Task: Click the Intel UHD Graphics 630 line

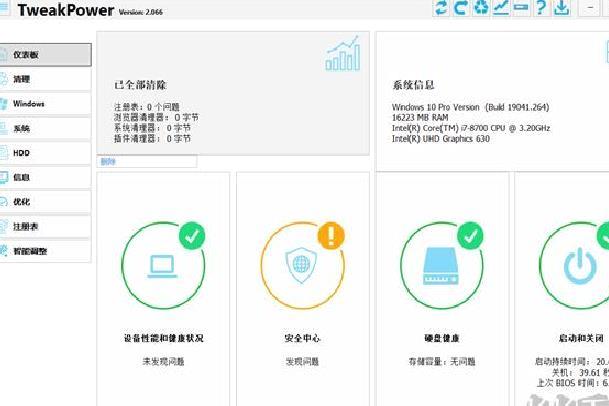Action: click(x=440, y=139)
